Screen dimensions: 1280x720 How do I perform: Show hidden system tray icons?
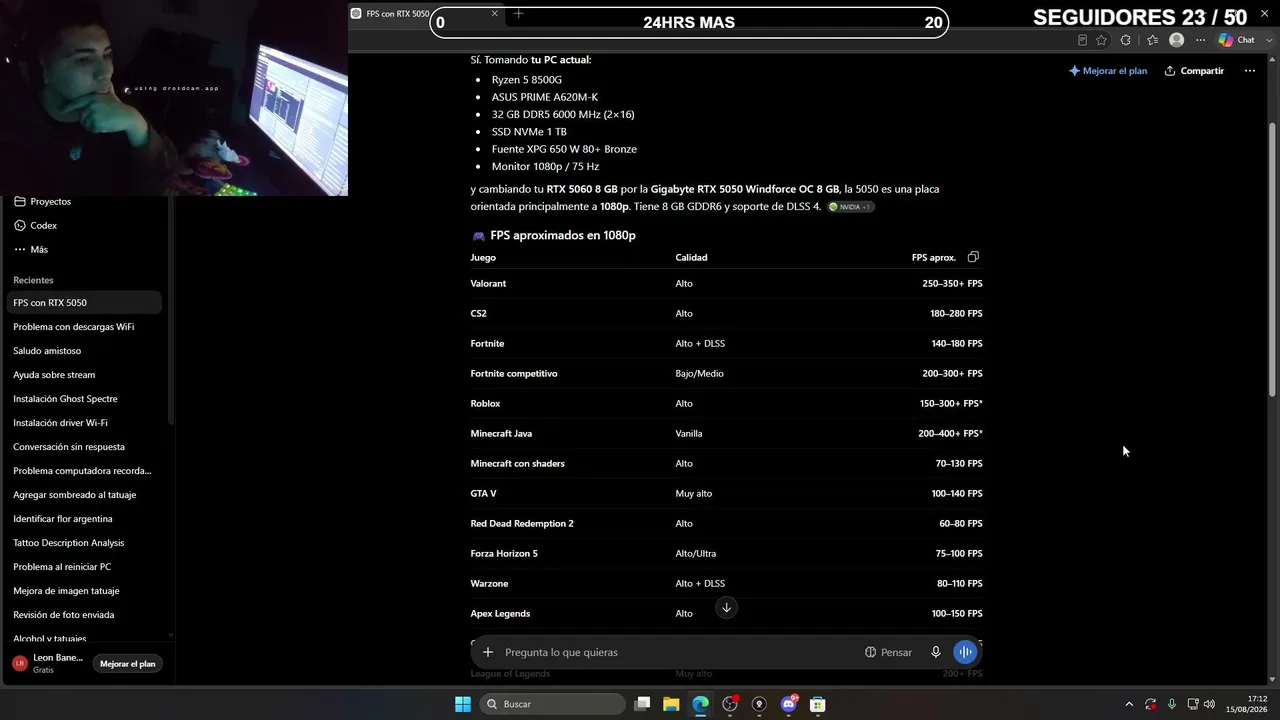pyautogui.click(x=1129, y=704)
